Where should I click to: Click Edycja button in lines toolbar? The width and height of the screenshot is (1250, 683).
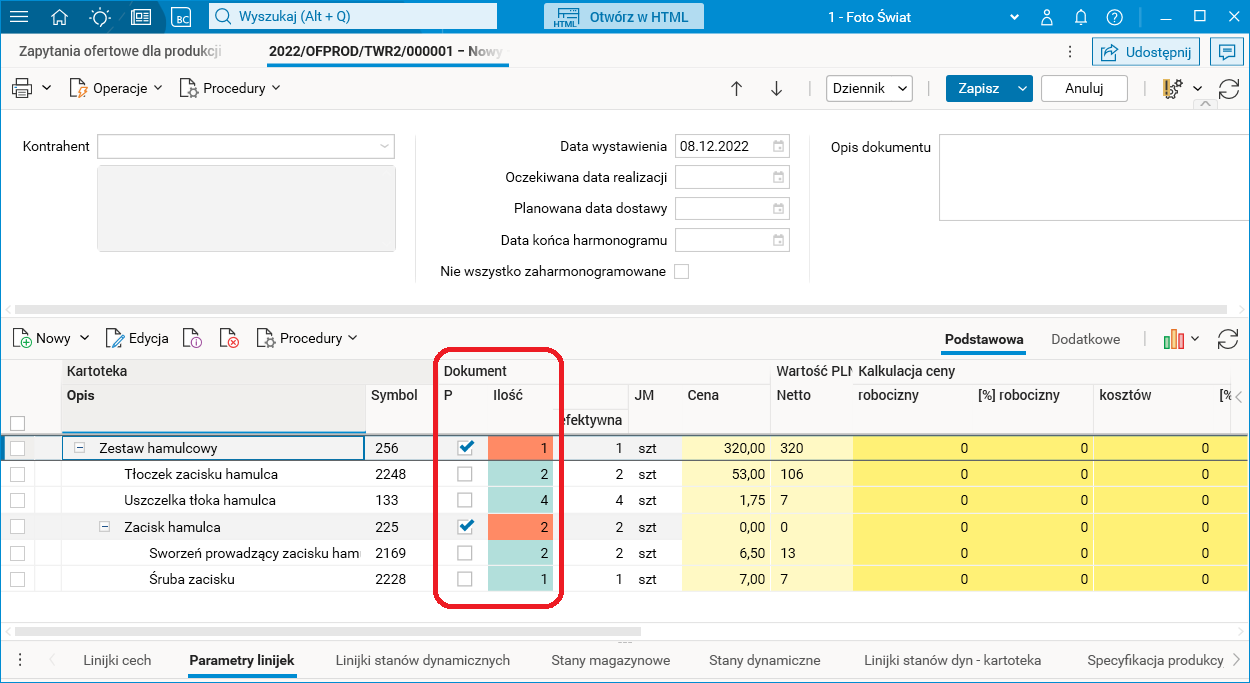click(x=137, y=338)
